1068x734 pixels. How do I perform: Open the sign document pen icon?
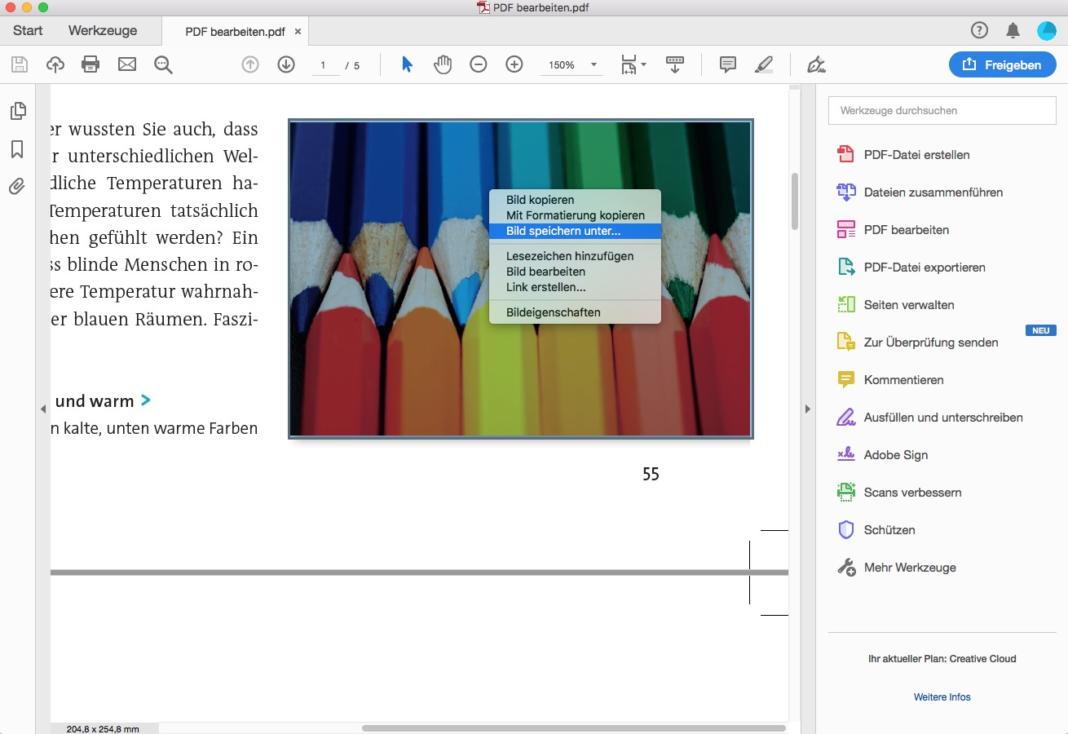click(816, 65)
